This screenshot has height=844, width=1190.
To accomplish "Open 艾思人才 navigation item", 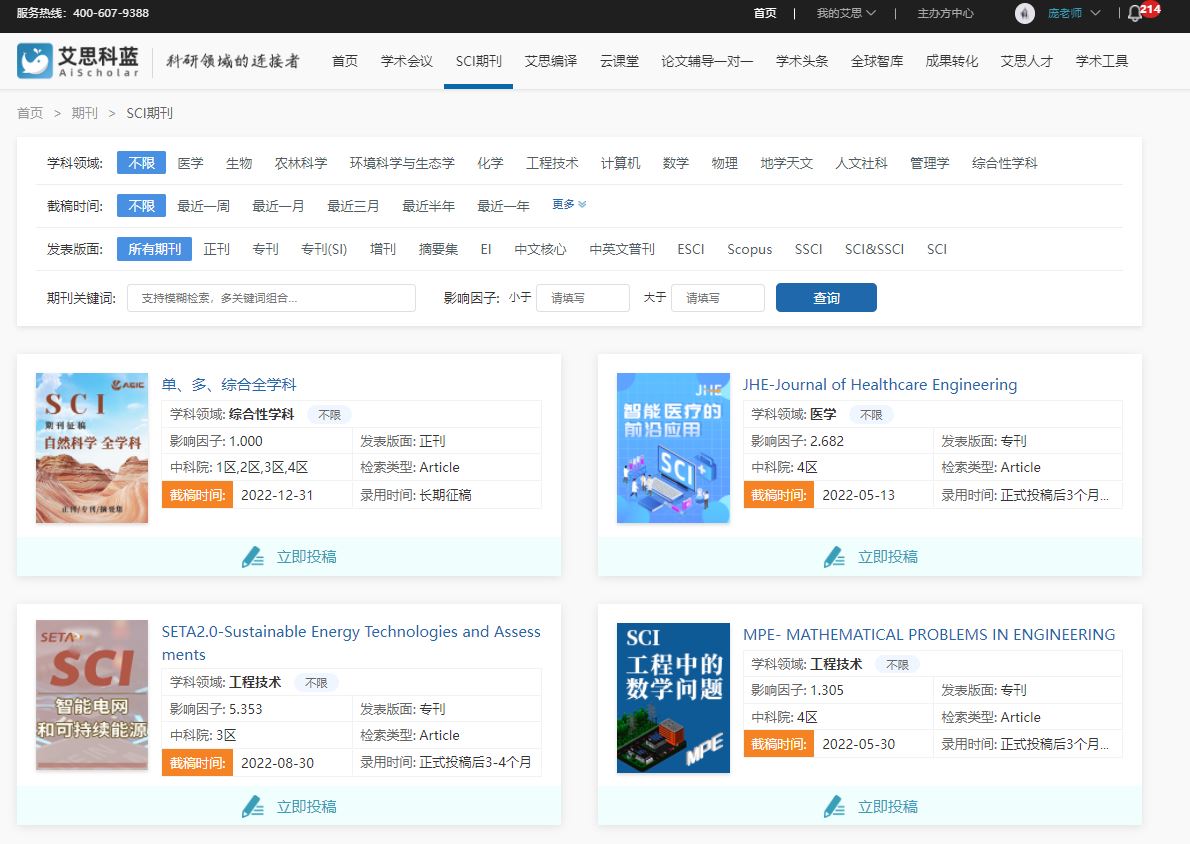I will point(1027,61).
